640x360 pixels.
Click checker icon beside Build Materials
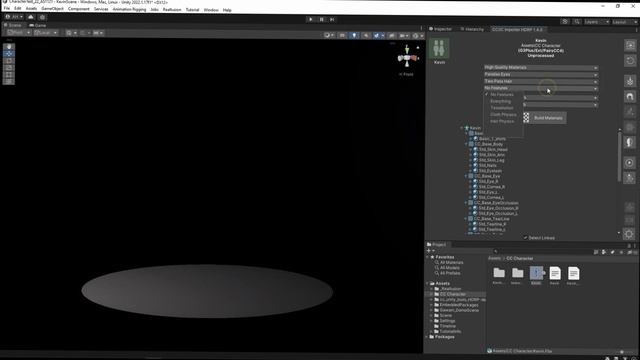pos(526,118)
